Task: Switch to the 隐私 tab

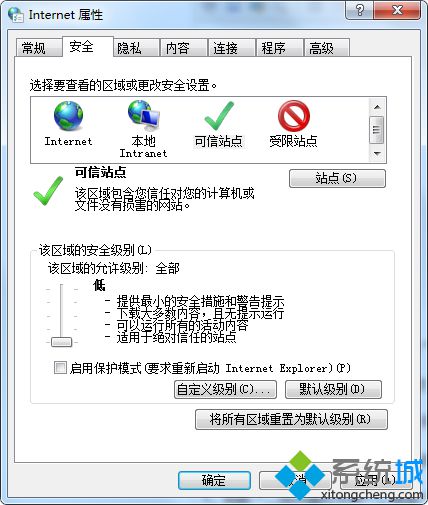Action: 129,48
